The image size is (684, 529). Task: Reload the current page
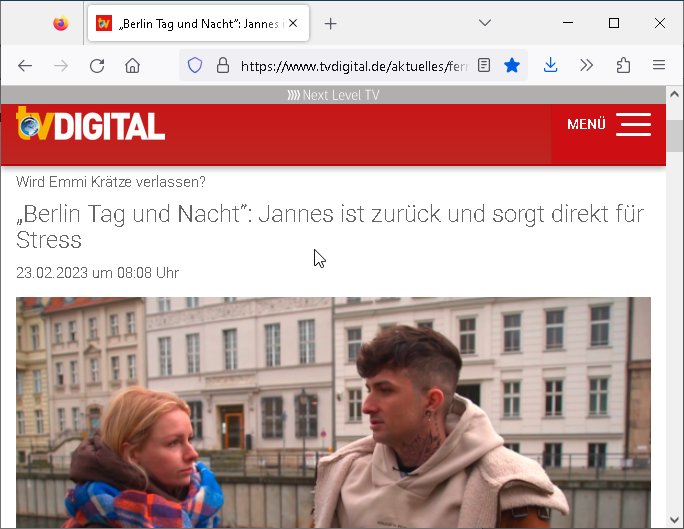coord(97,66)
